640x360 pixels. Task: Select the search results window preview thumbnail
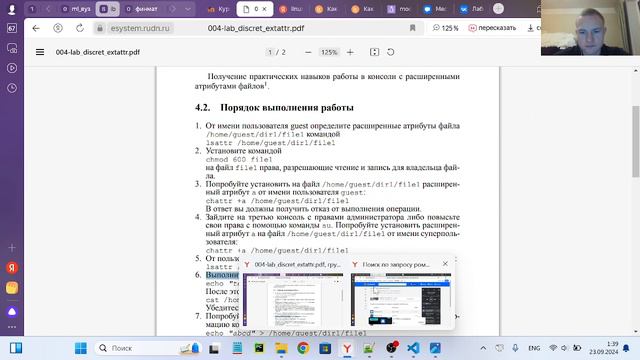pos(401,300)
